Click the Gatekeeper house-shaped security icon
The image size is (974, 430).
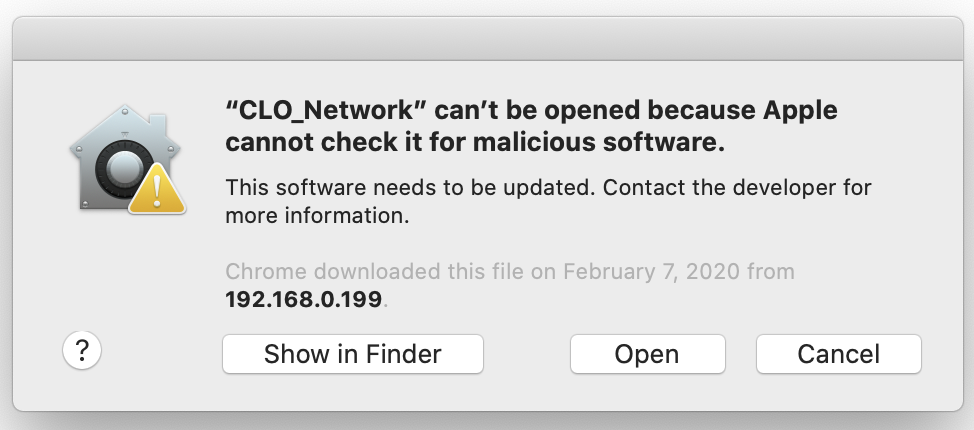point(126,159)
